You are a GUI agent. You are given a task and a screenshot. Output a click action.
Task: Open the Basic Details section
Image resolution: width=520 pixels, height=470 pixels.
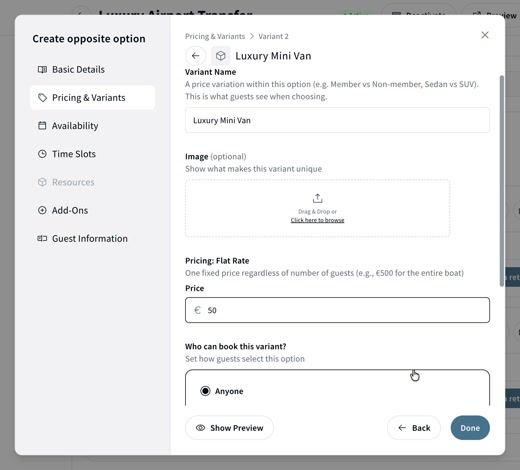(x=93, y=69)
